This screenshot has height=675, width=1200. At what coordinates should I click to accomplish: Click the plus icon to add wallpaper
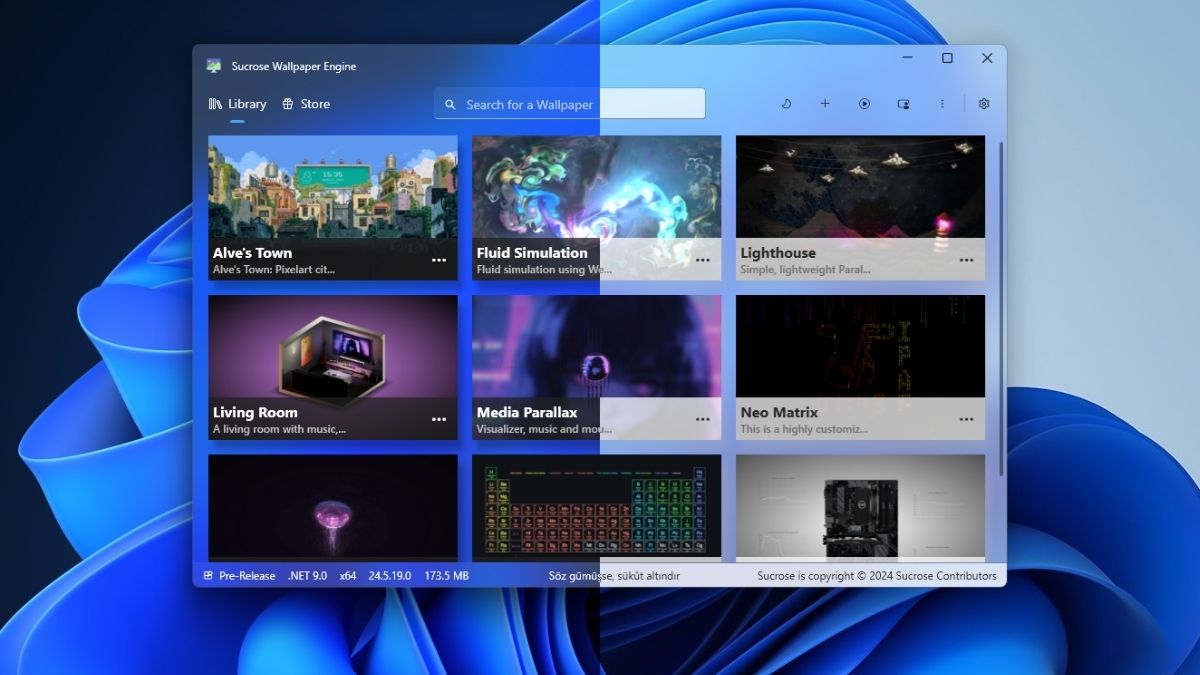pos(825,104)
